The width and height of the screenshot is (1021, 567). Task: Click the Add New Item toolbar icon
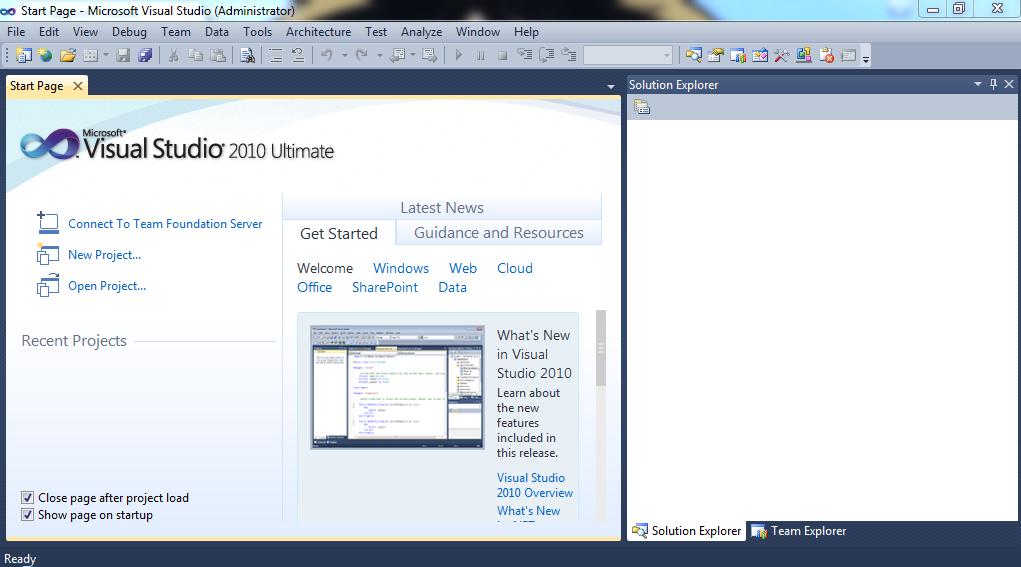(91, 55)
